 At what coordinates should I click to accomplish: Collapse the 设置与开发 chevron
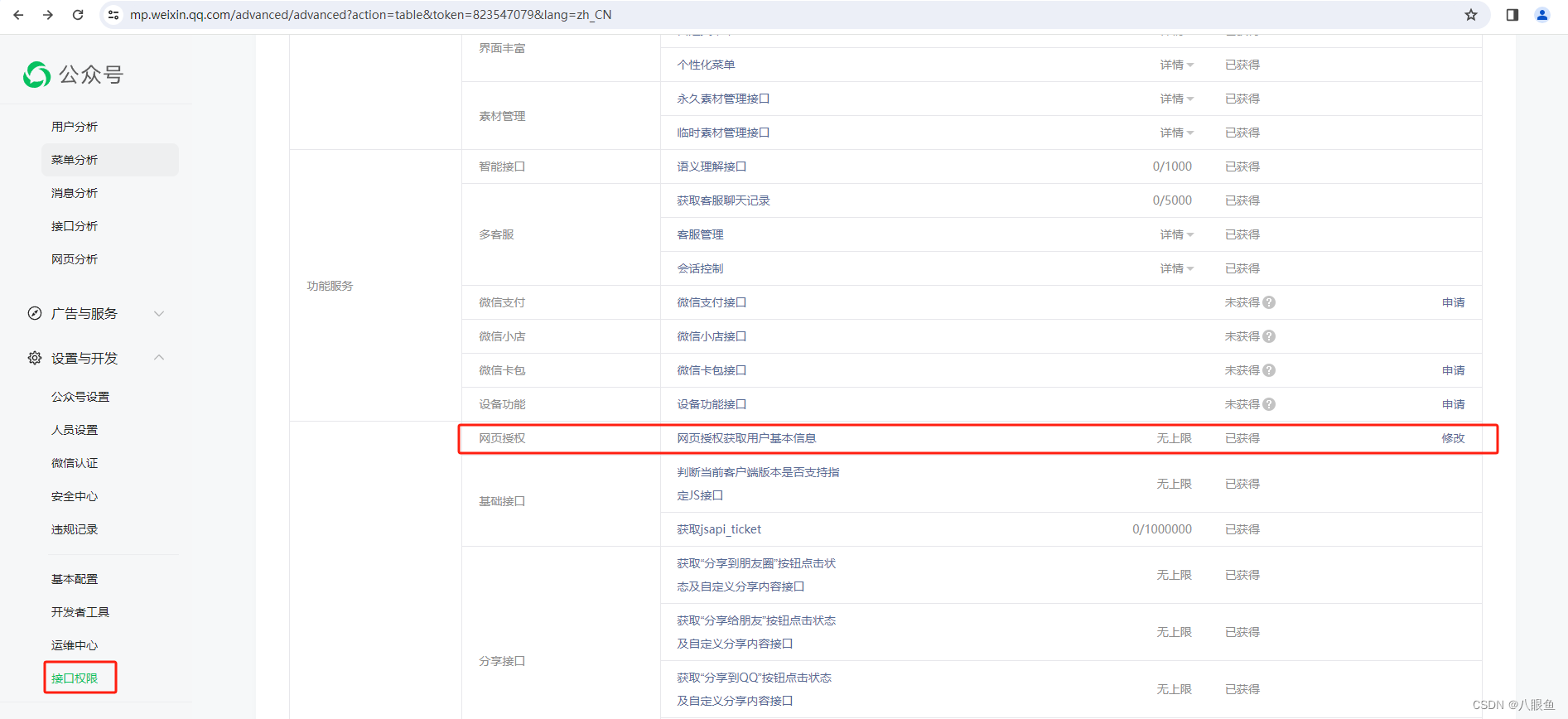(159, 358)
